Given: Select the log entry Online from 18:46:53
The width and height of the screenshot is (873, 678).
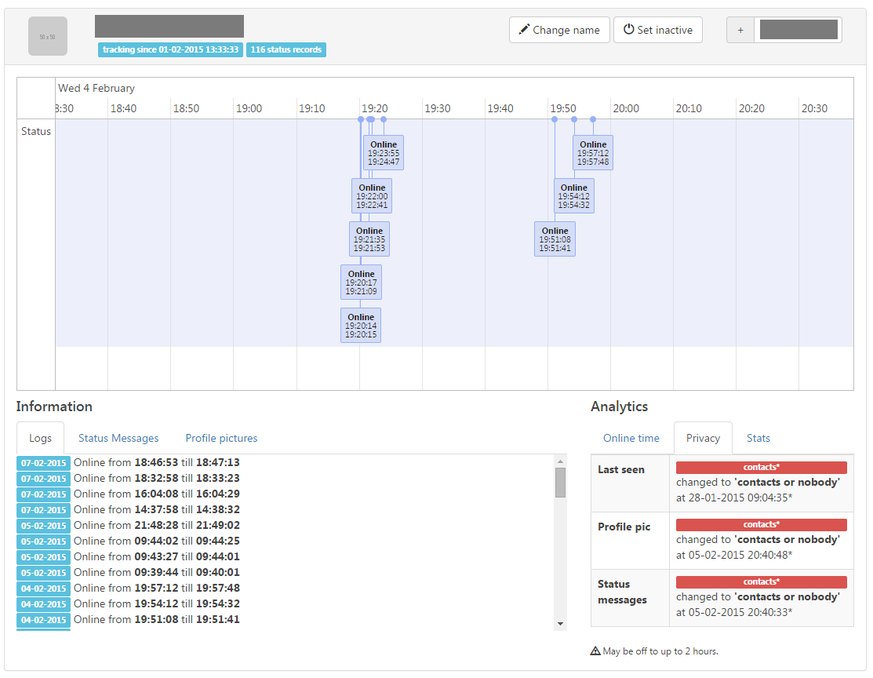Looking at the screenshot, I should pyautogui.click(x=156, y=463).
